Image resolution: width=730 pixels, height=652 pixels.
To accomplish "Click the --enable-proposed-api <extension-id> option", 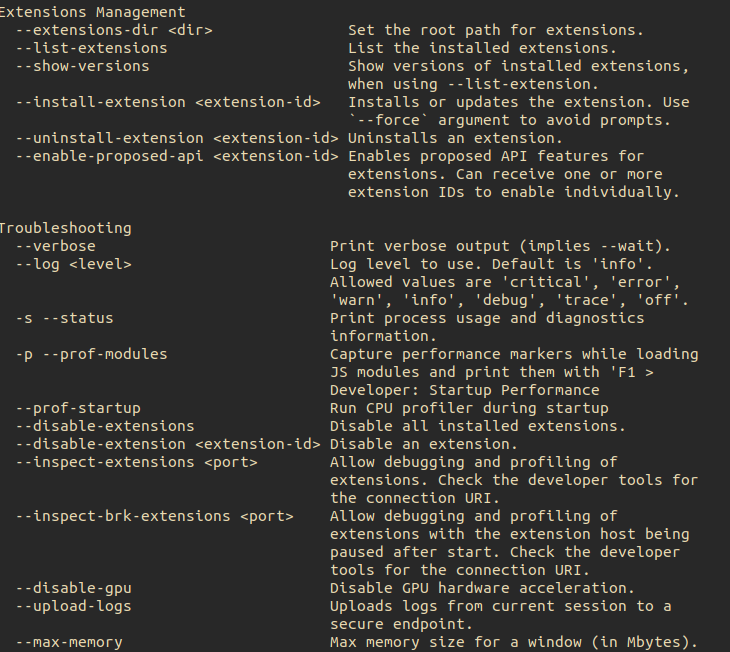I will (x=177, y=156).
